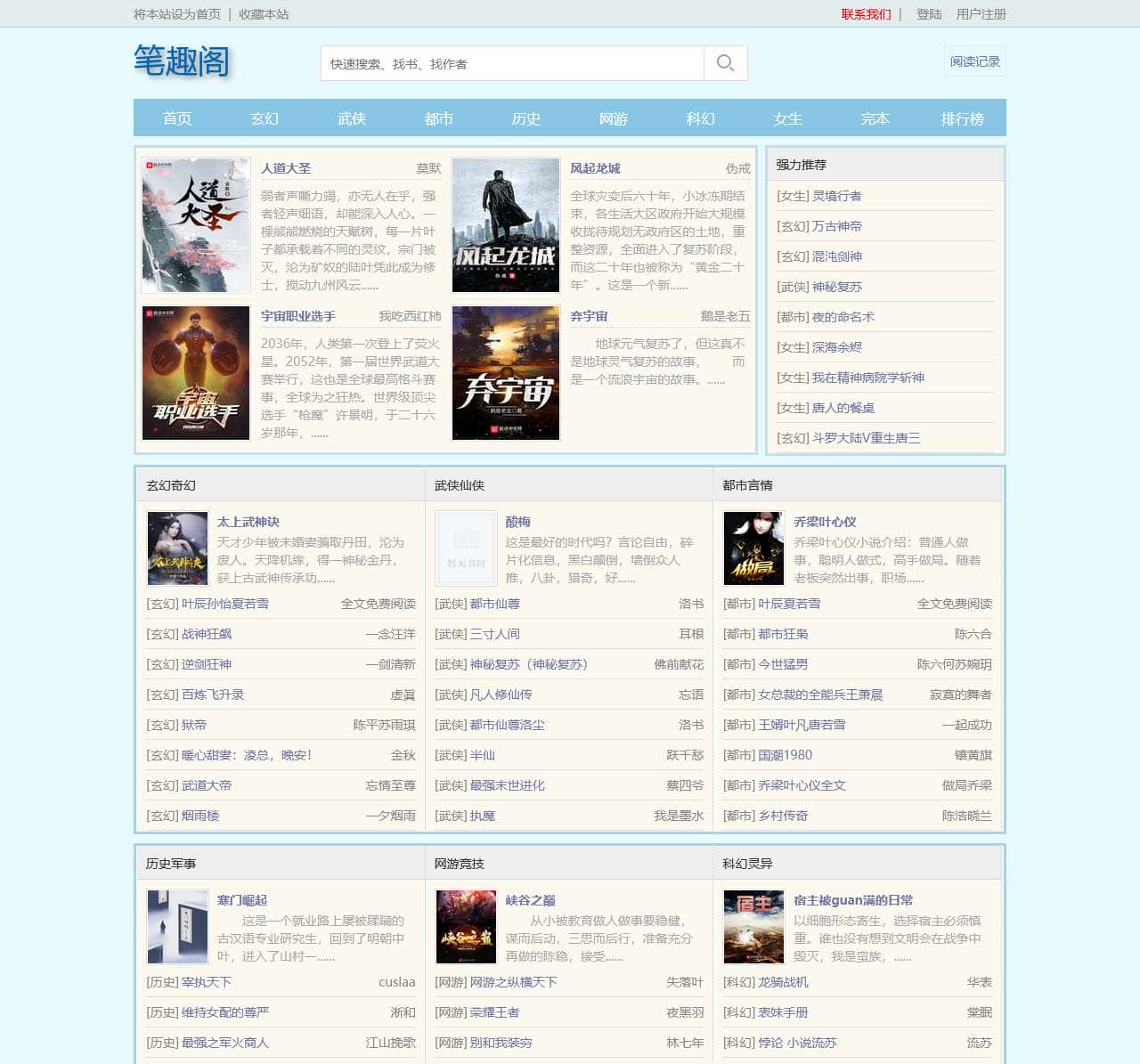Screen dimensions: 1140x1064
Task: Select the 宇宙职业选手 cover image
Action: click(x=196, y=373)
